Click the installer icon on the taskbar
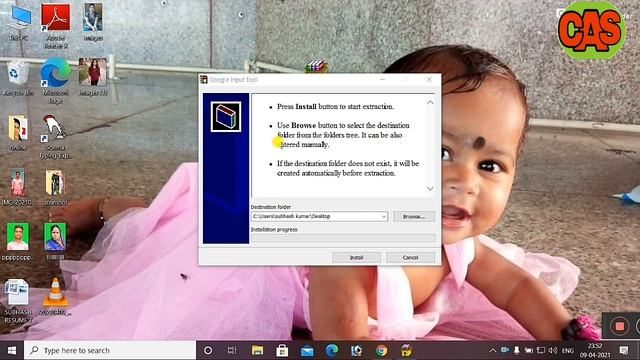The width and height of the screenshot is (640, 360). (x=406, y=350)
